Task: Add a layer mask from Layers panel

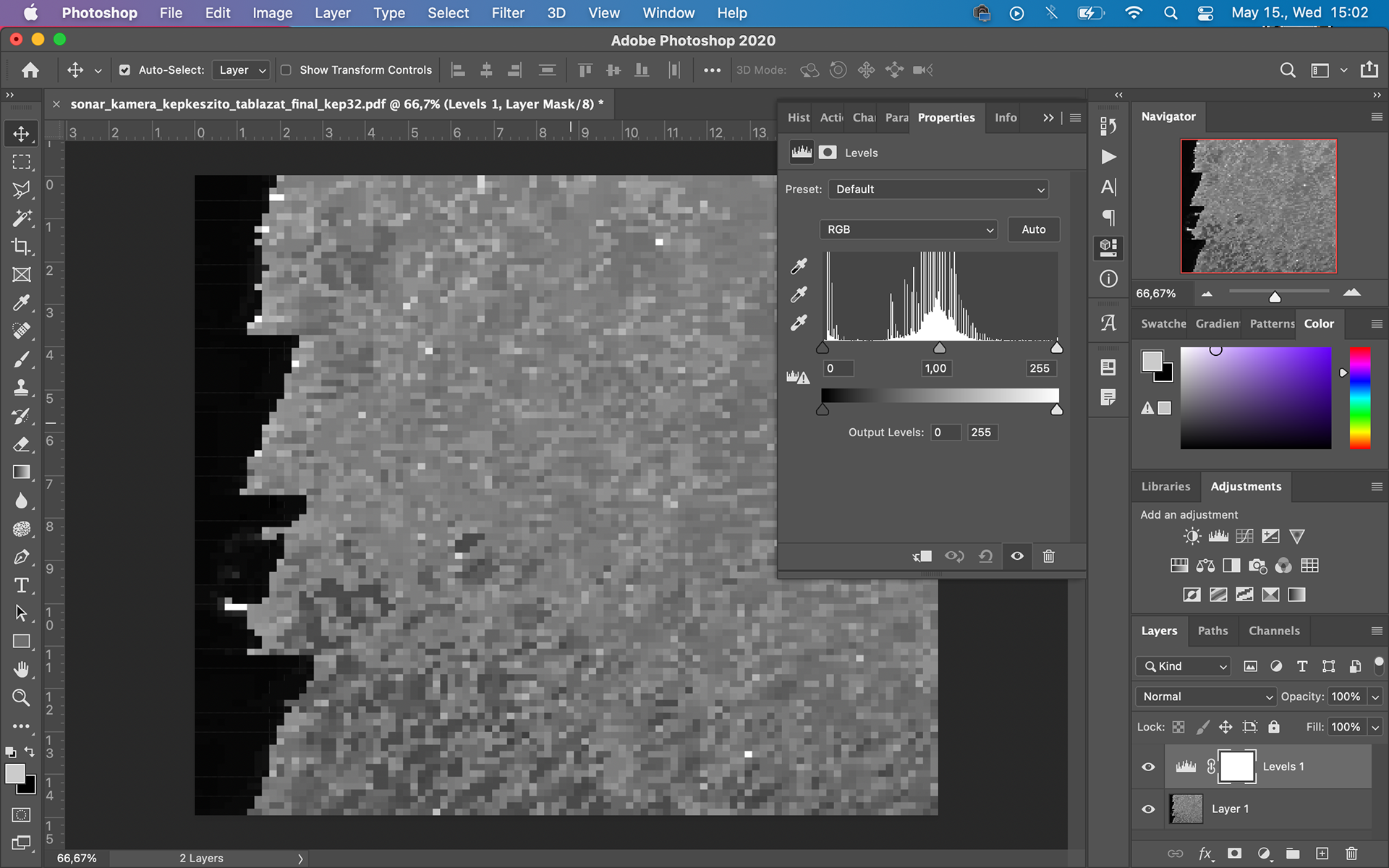Action: 1234,854
